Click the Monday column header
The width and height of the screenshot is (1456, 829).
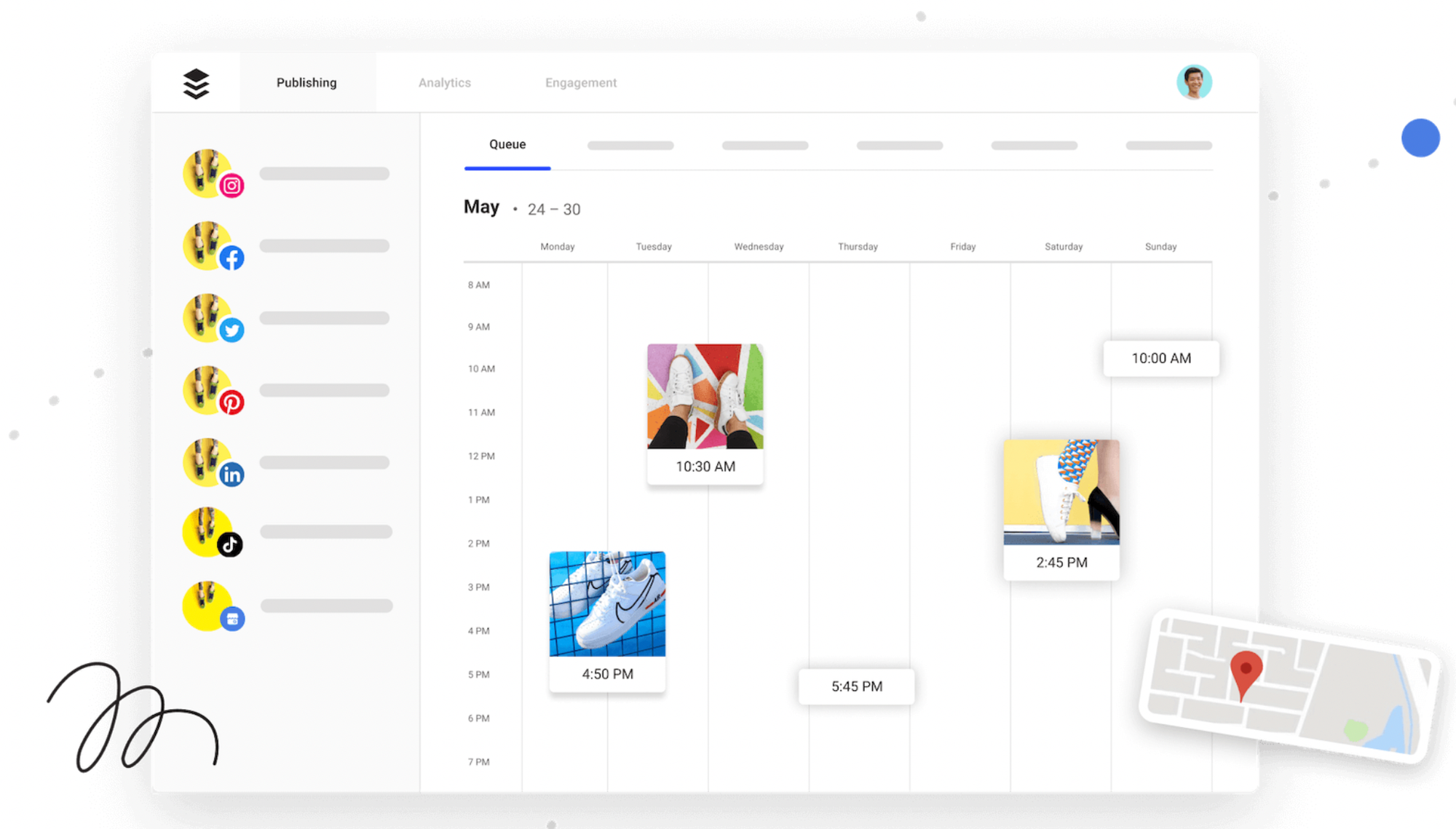558,247
